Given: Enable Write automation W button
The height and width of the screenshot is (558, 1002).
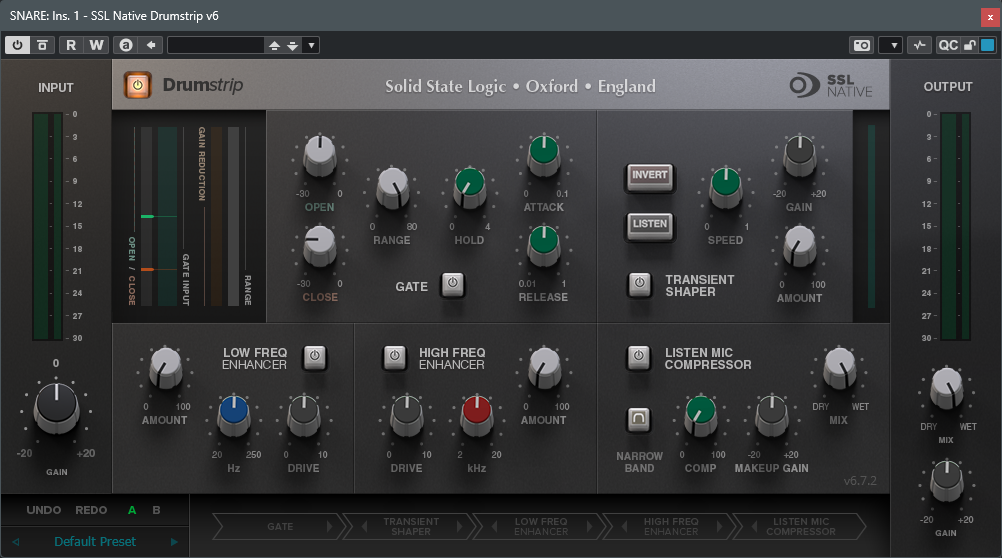Looking at the screenshot, I should (x=96, y=45).
